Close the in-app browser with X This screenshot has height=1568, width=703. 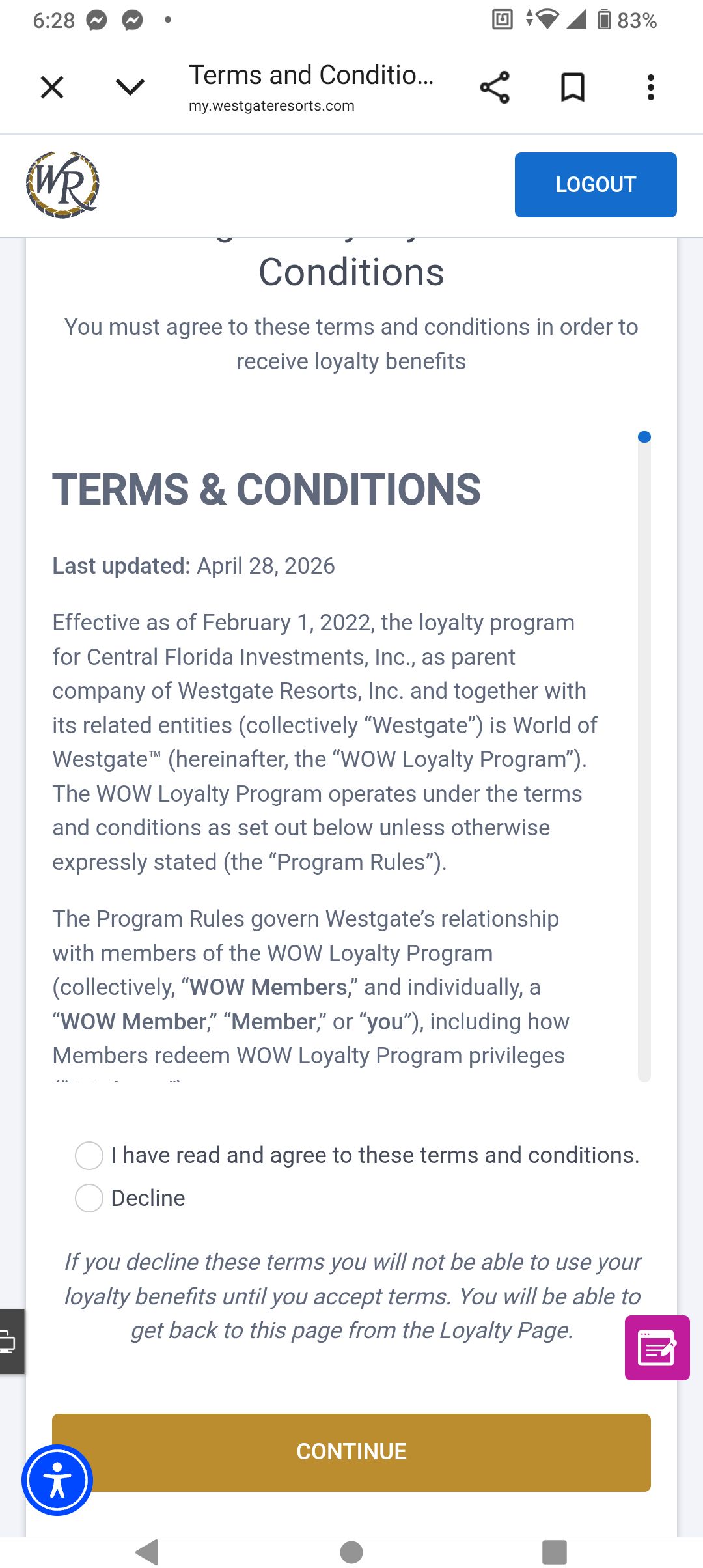(52, 87)
